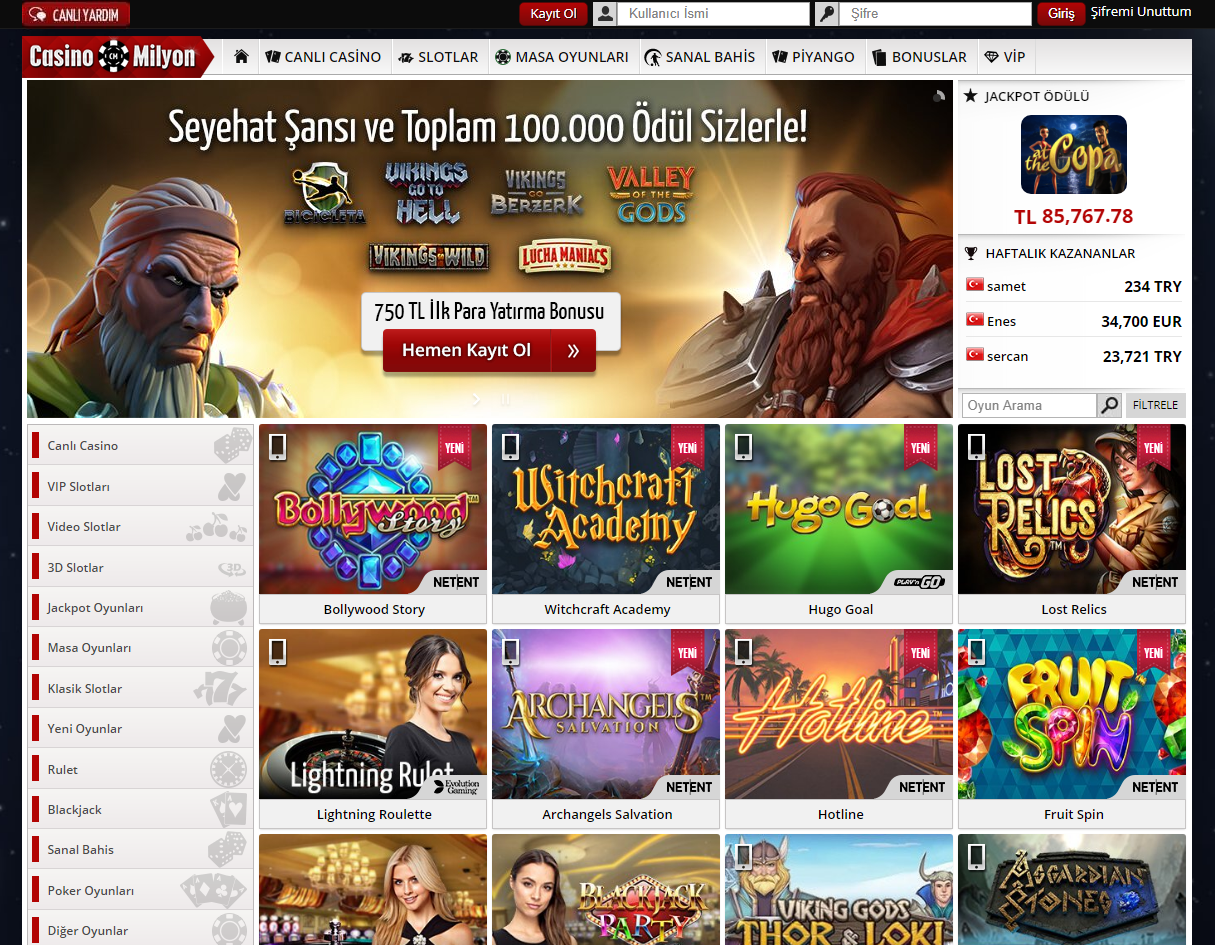Select Blackjack in the sidebar
This screenshot has width=1215, height=945.
pyautogui.click(x=140, y=809)
